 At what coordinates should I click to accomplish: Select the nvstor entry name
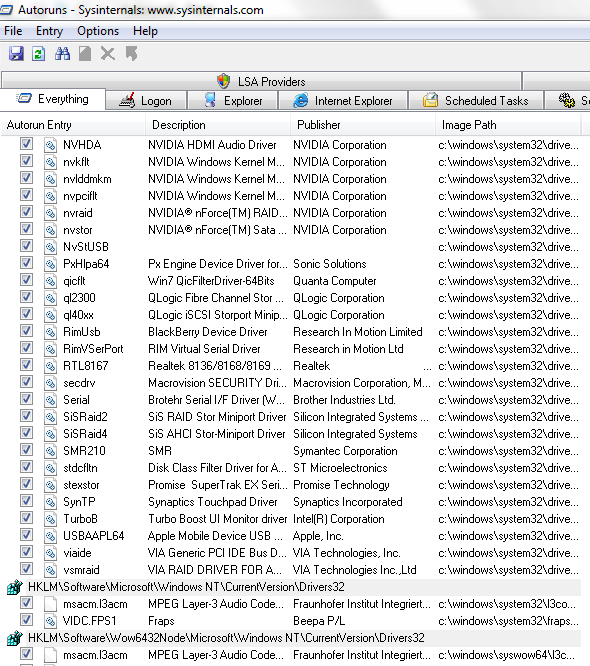[78, 230]
